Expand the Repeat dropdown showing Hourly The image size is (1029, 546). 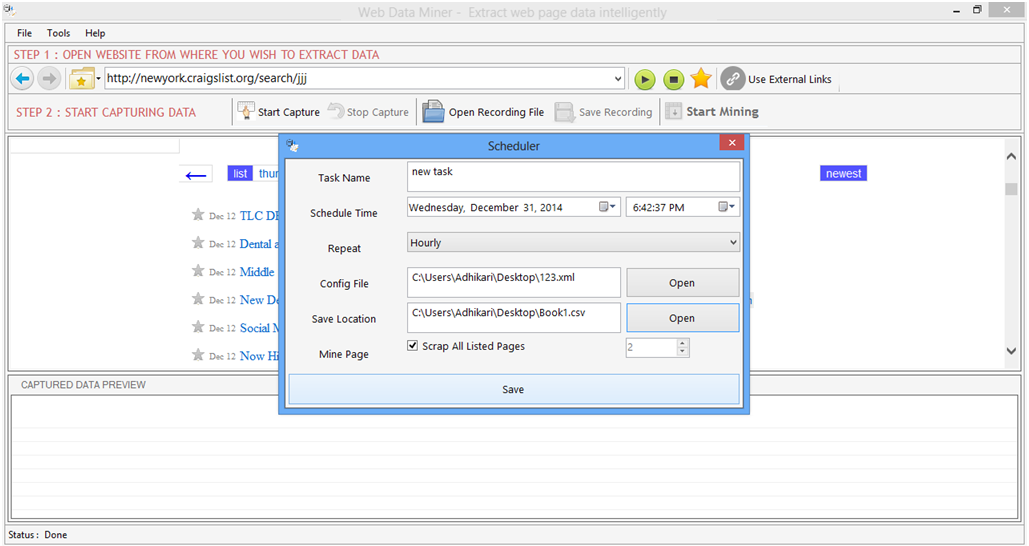coord(733,242)
